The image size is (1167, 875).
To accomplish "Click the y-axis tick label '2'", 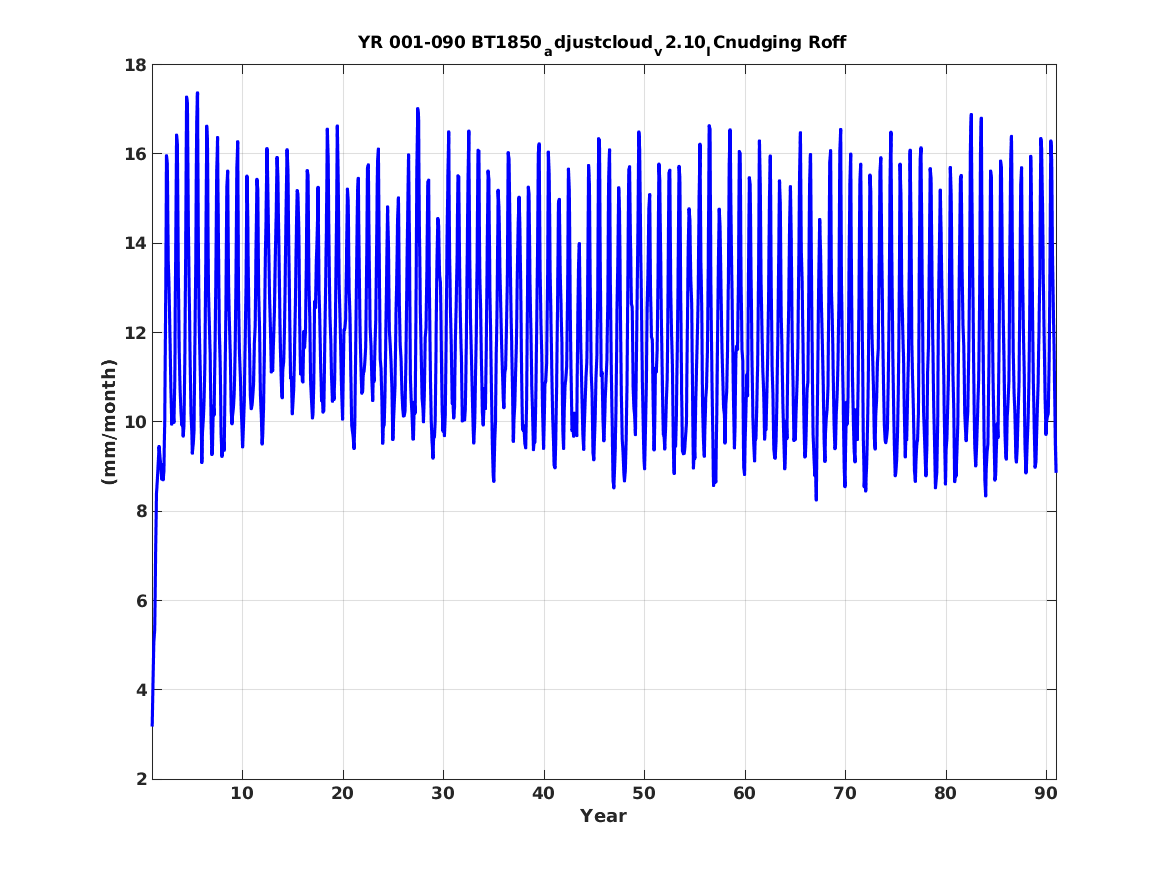I will tap(141, 779).
